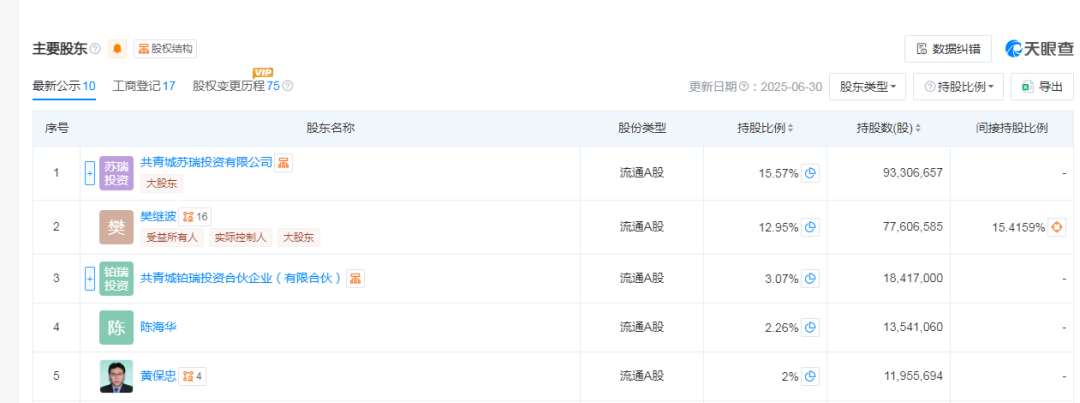Open shareholder link 陈海华

tap(158, 327)
